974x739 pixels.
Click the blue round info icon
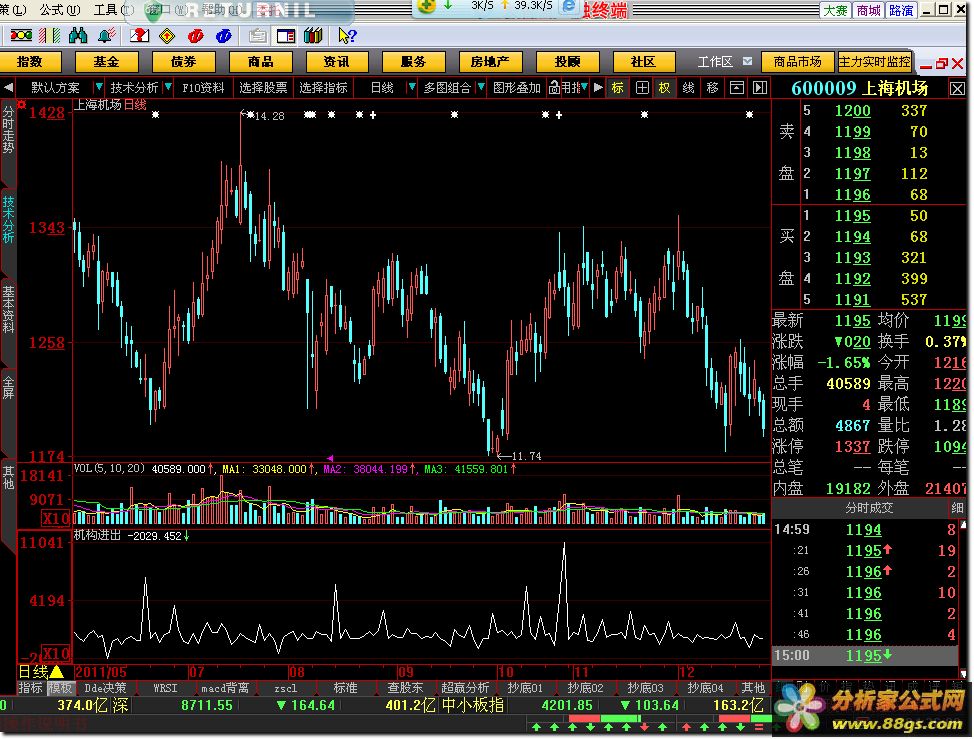click(x=224, y=36)
